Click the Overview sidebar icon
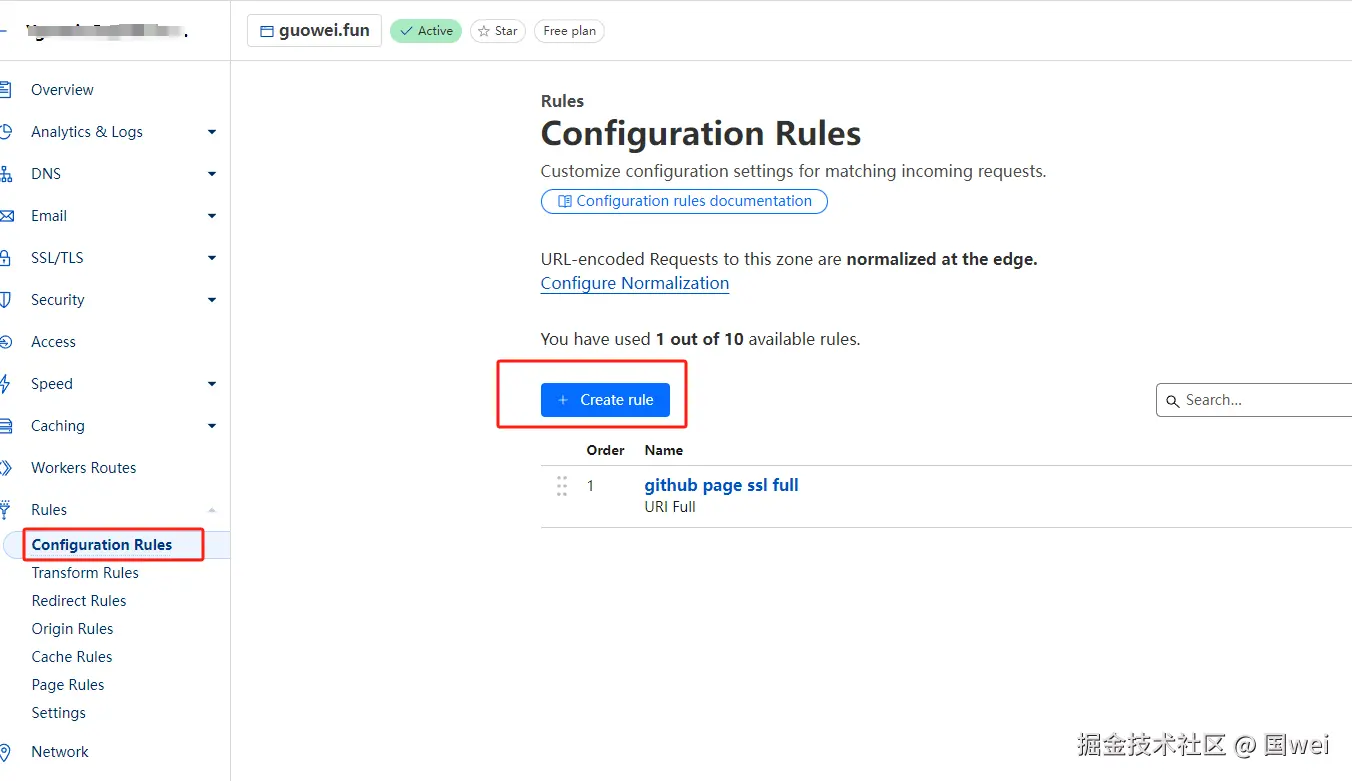1352x781 pixels. pyautogui.click(x=6, y=90)
